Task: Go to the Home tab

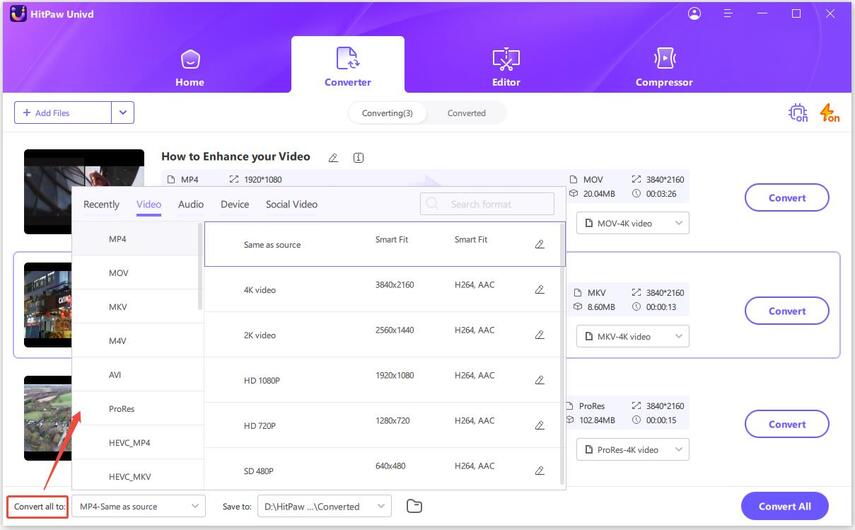Action: coord(190,66)
